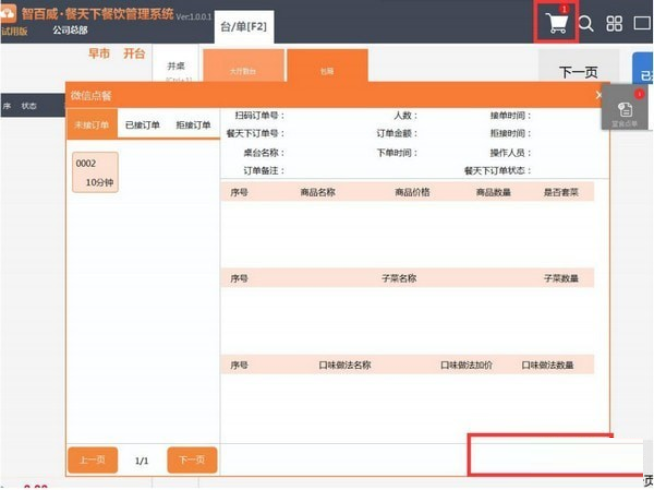Click the 口味做法加价 column header

coord(466,365)
